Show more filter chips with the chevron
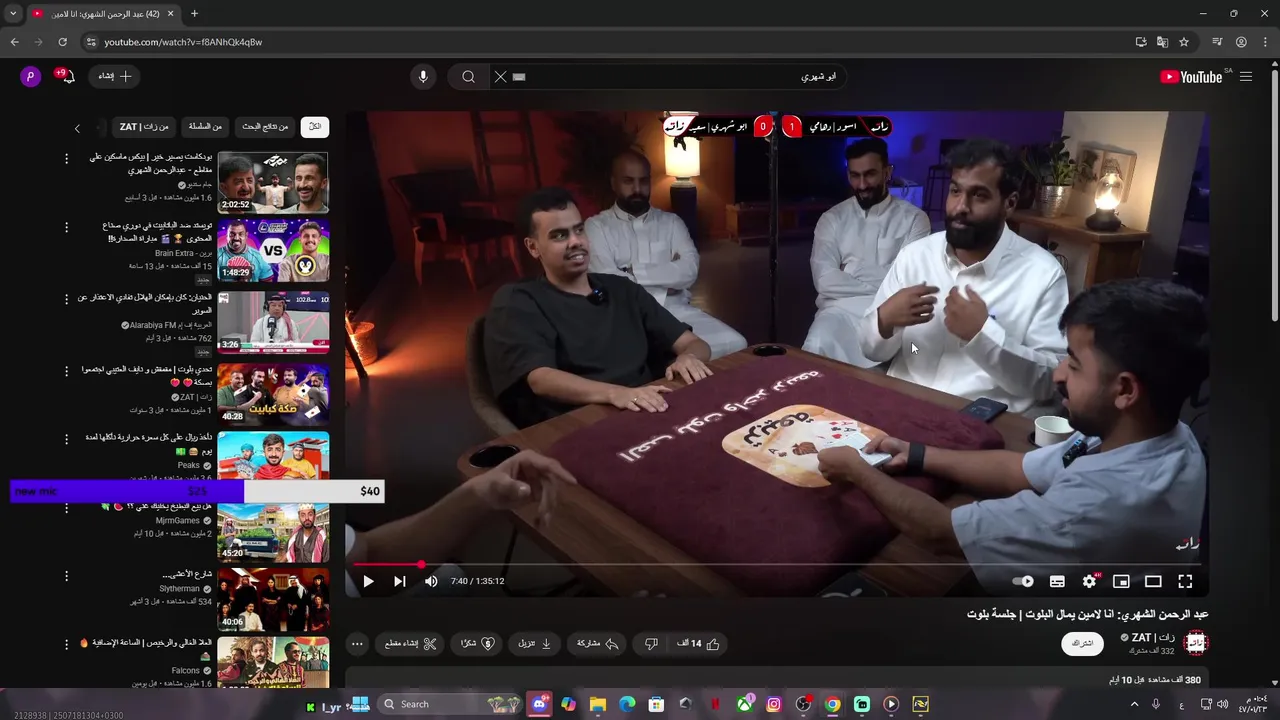The image size is (1280, 720). click(77, 128)
